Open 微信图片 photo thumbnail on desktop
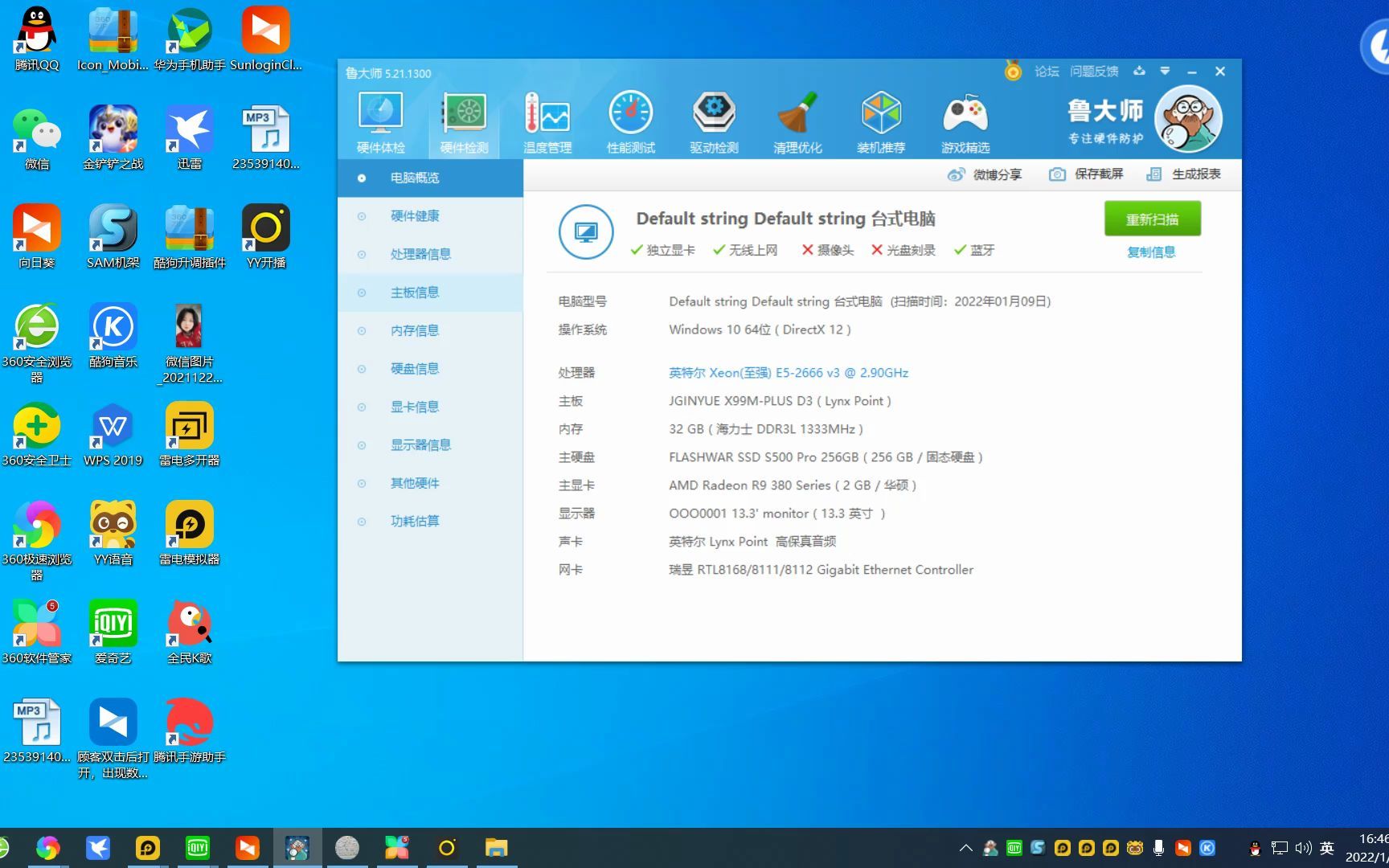This screenshot has width=1389, height=868. click(x=190, y=343)
